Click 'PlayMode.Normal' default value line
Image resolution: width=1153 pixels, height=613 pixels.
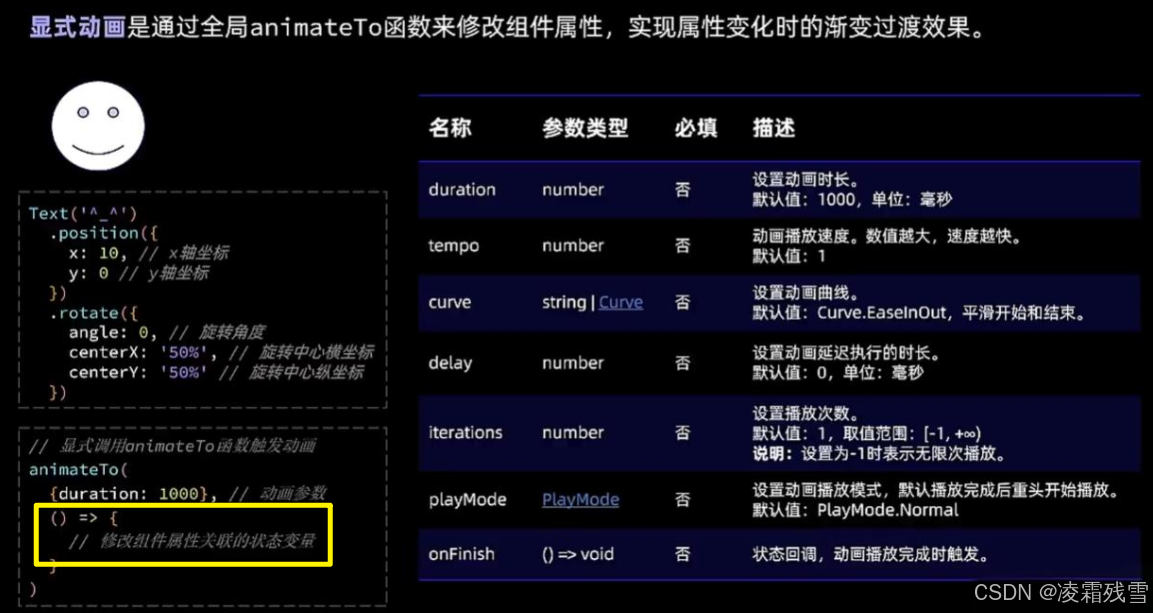coord(855,509)
